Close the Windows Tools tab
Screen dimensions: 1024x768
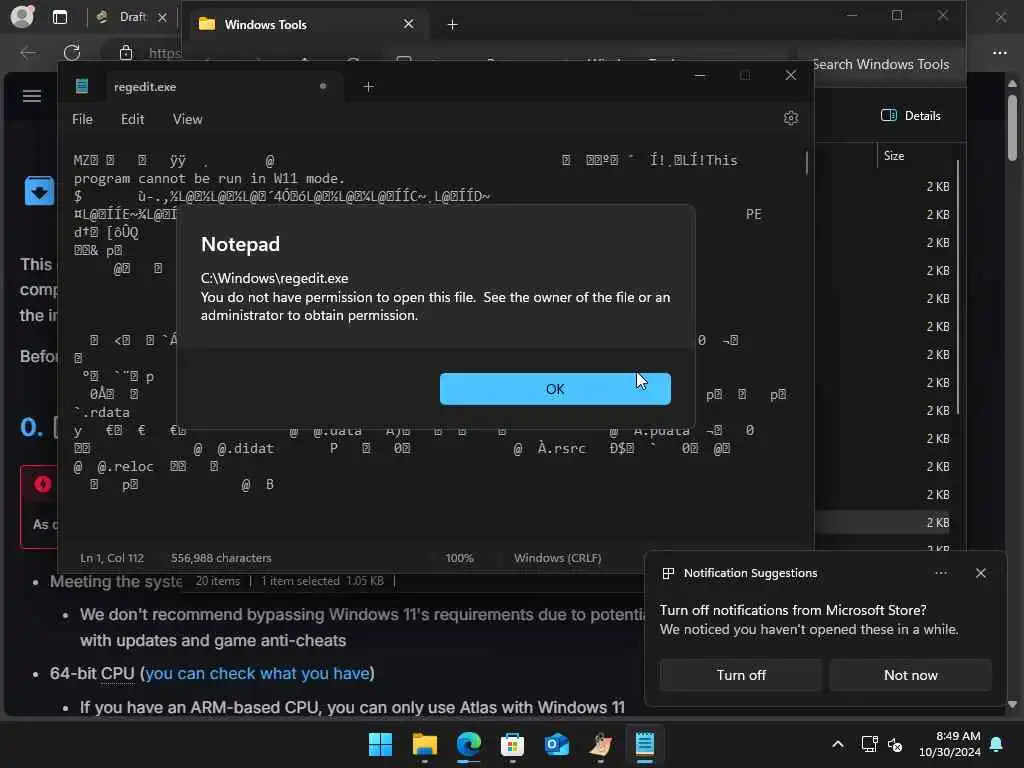(x=409, y=24)
